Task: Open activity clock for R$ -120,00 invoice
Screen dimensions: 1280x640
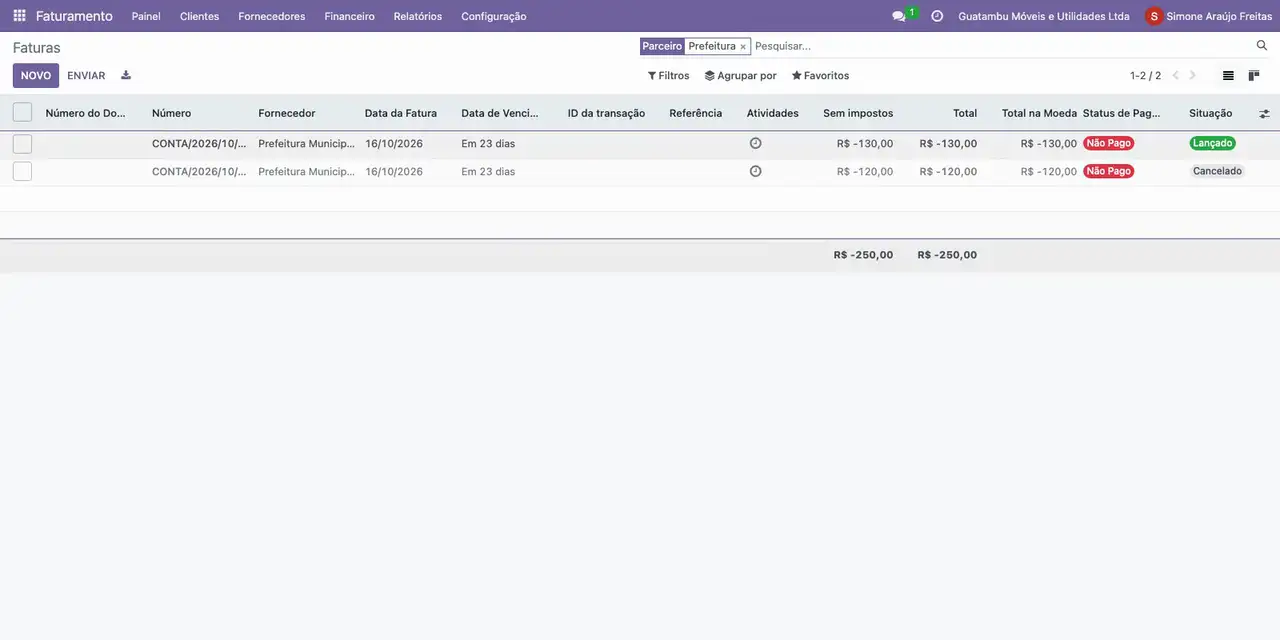Action: click(755, 171)
